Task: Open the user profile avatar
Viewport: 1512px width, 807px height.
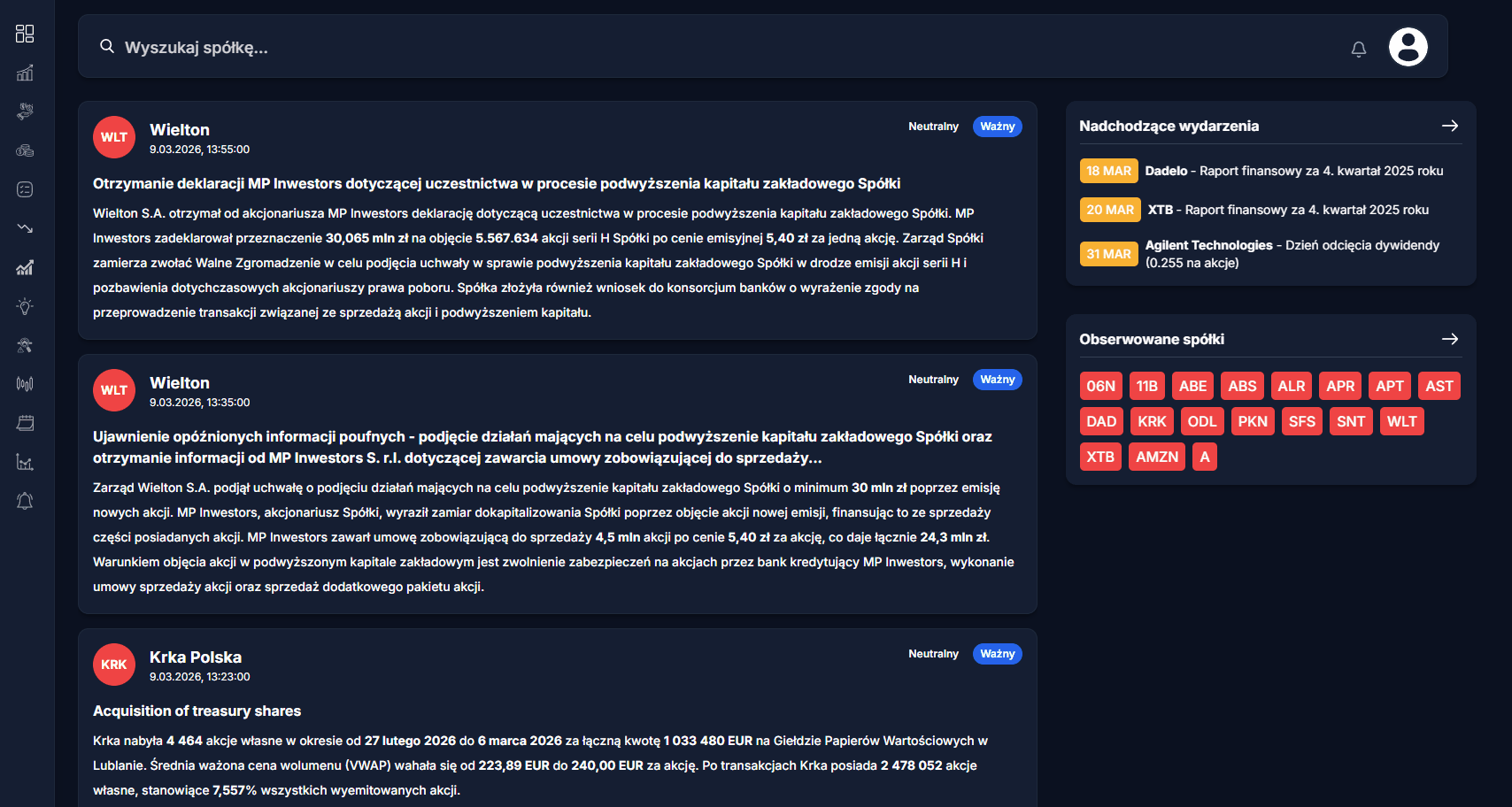Action: coord(1408,47)
